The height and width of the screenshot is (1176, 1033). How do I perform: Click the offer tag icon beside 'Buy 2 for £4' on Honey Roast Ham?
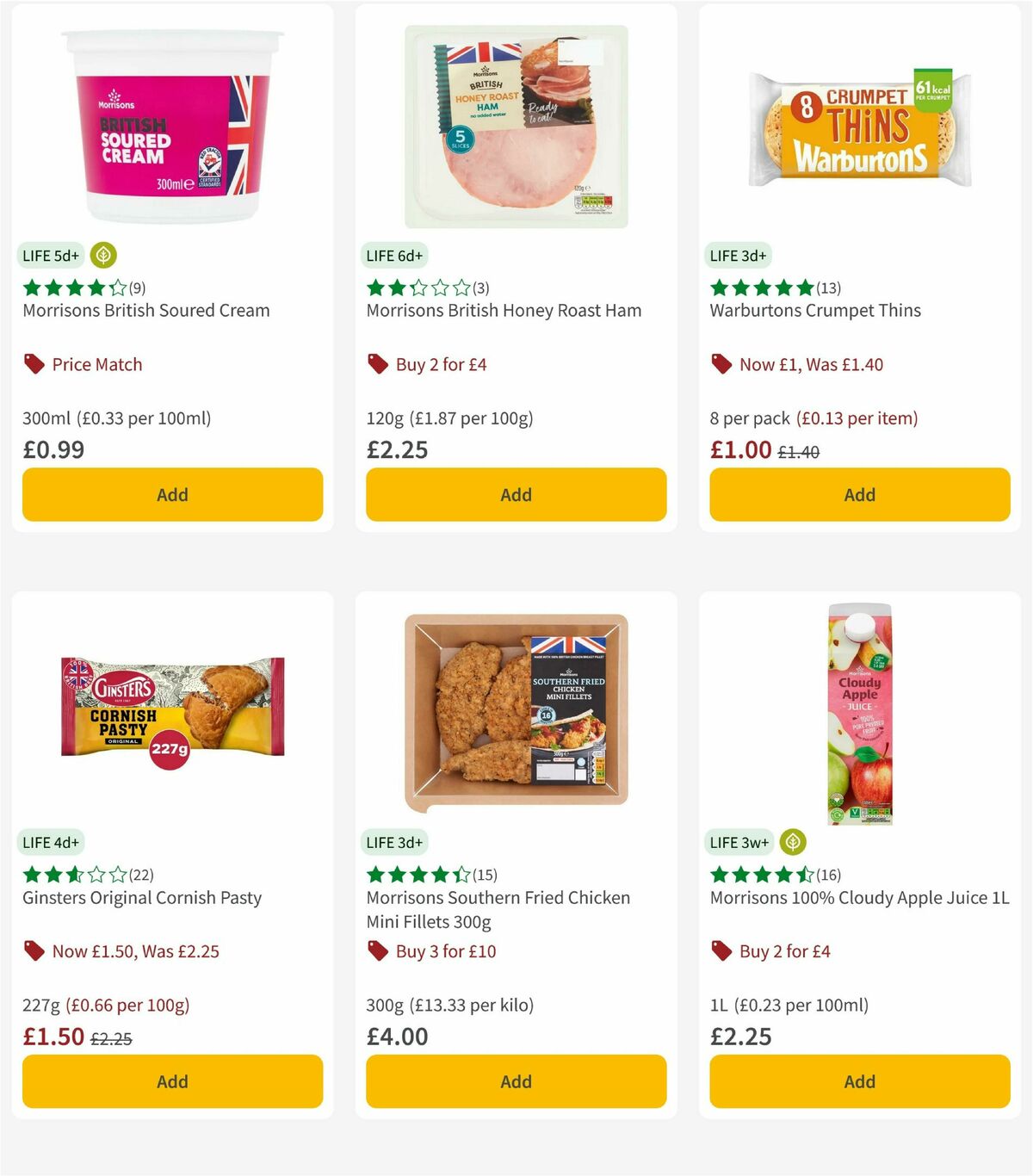point(377,364)
